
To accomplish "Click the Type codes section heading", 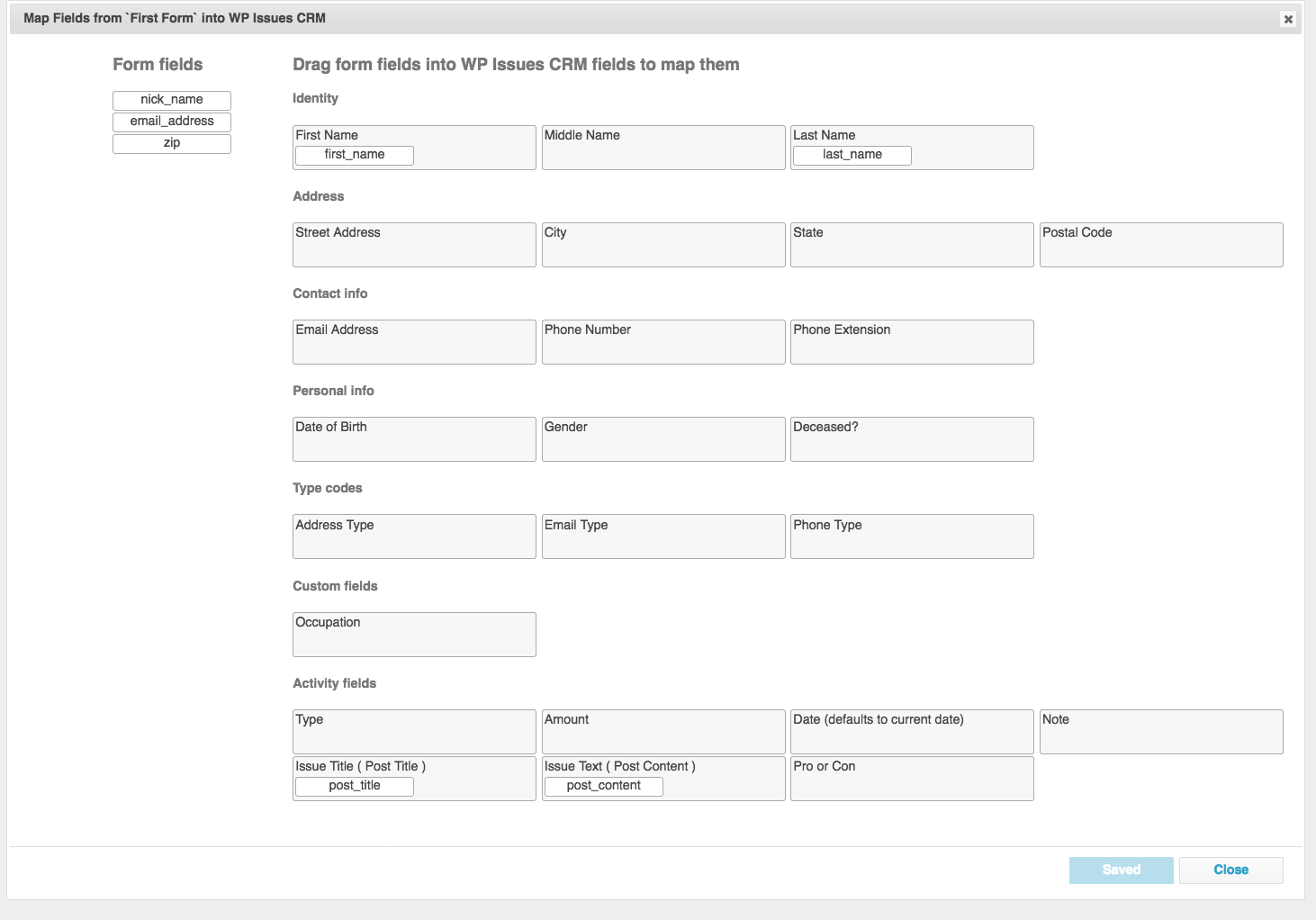I will (328, 488).
